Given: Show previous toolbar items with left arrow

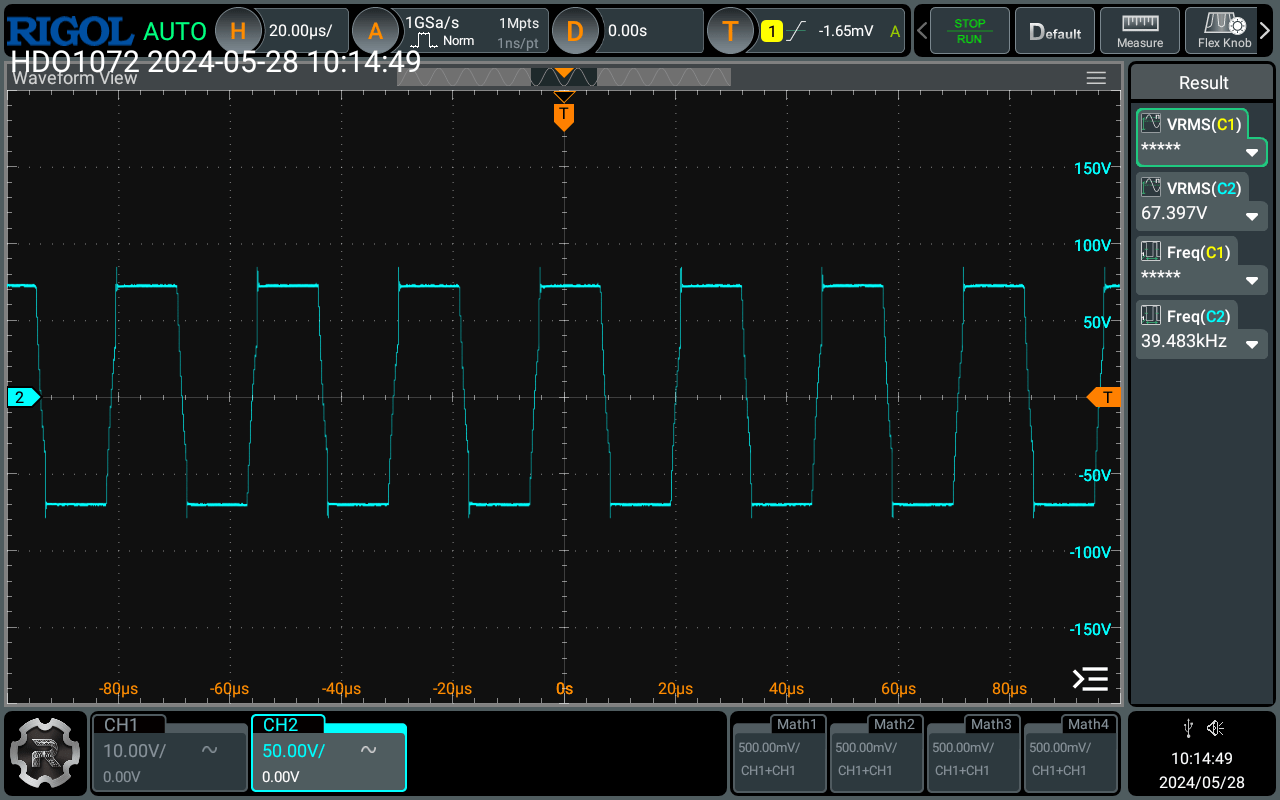Looking at the screenshot, I should pos(920,31).
